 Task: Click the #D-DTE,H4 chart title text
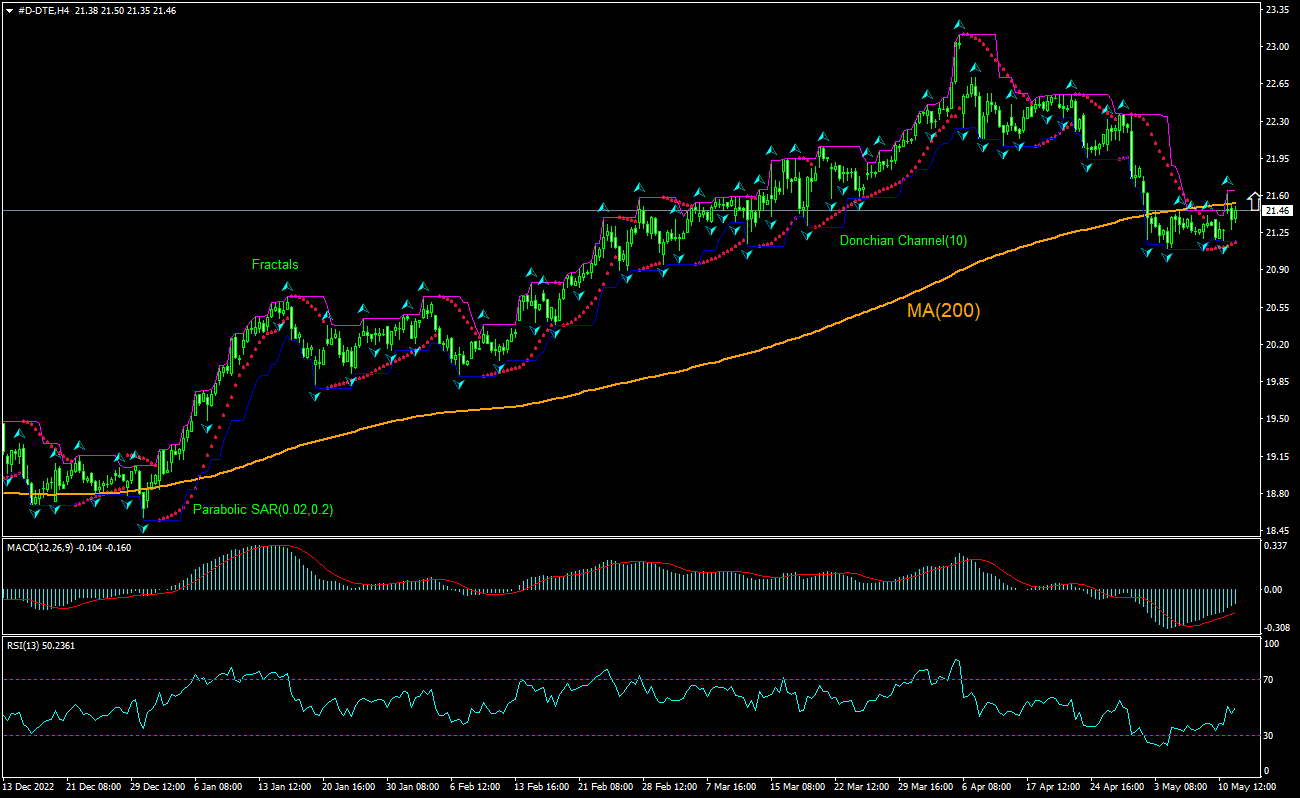(x=43, y=8)
